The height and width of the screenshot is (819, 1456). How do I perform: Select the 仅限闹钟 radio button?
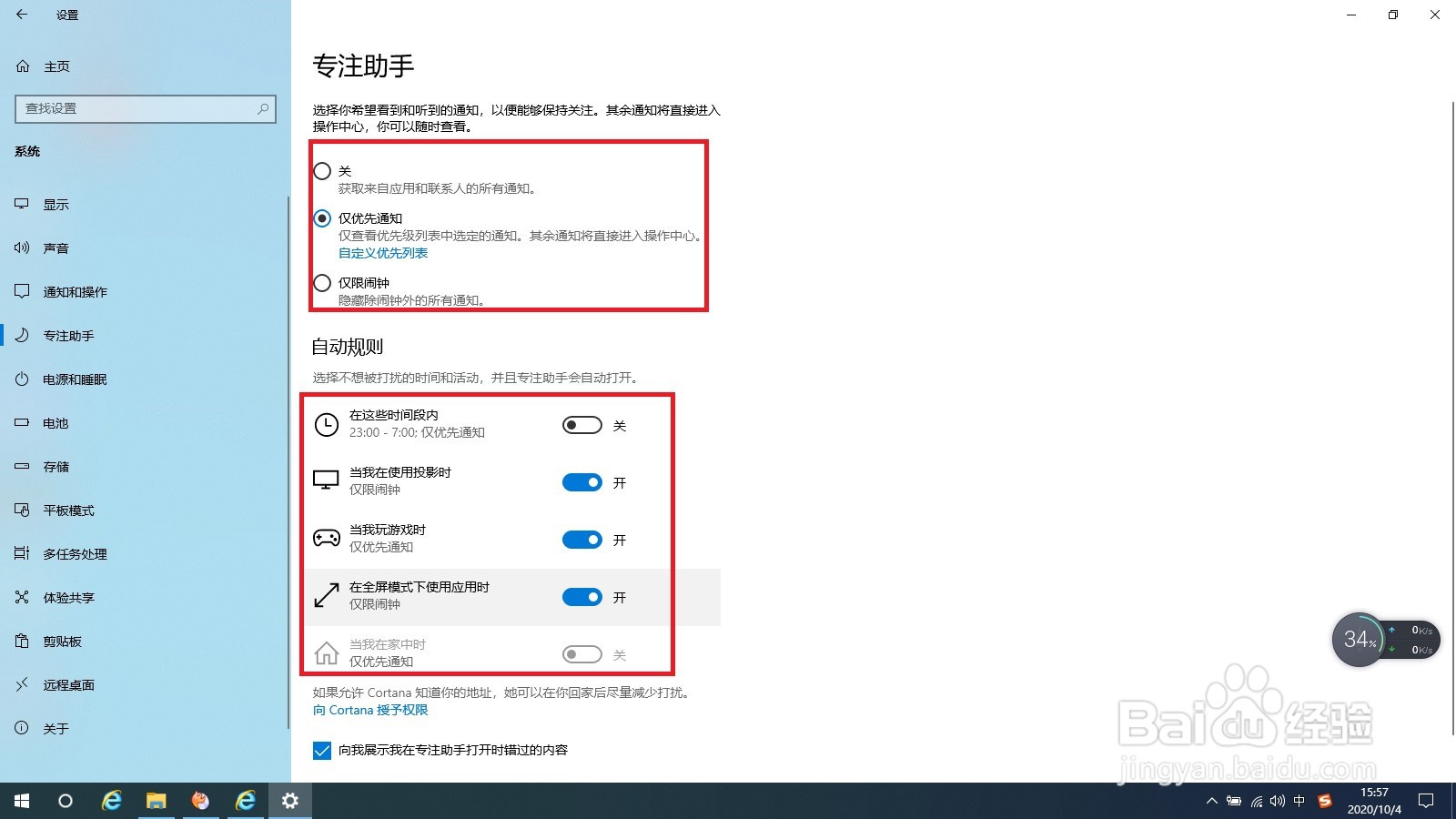(x=322, y=283)
